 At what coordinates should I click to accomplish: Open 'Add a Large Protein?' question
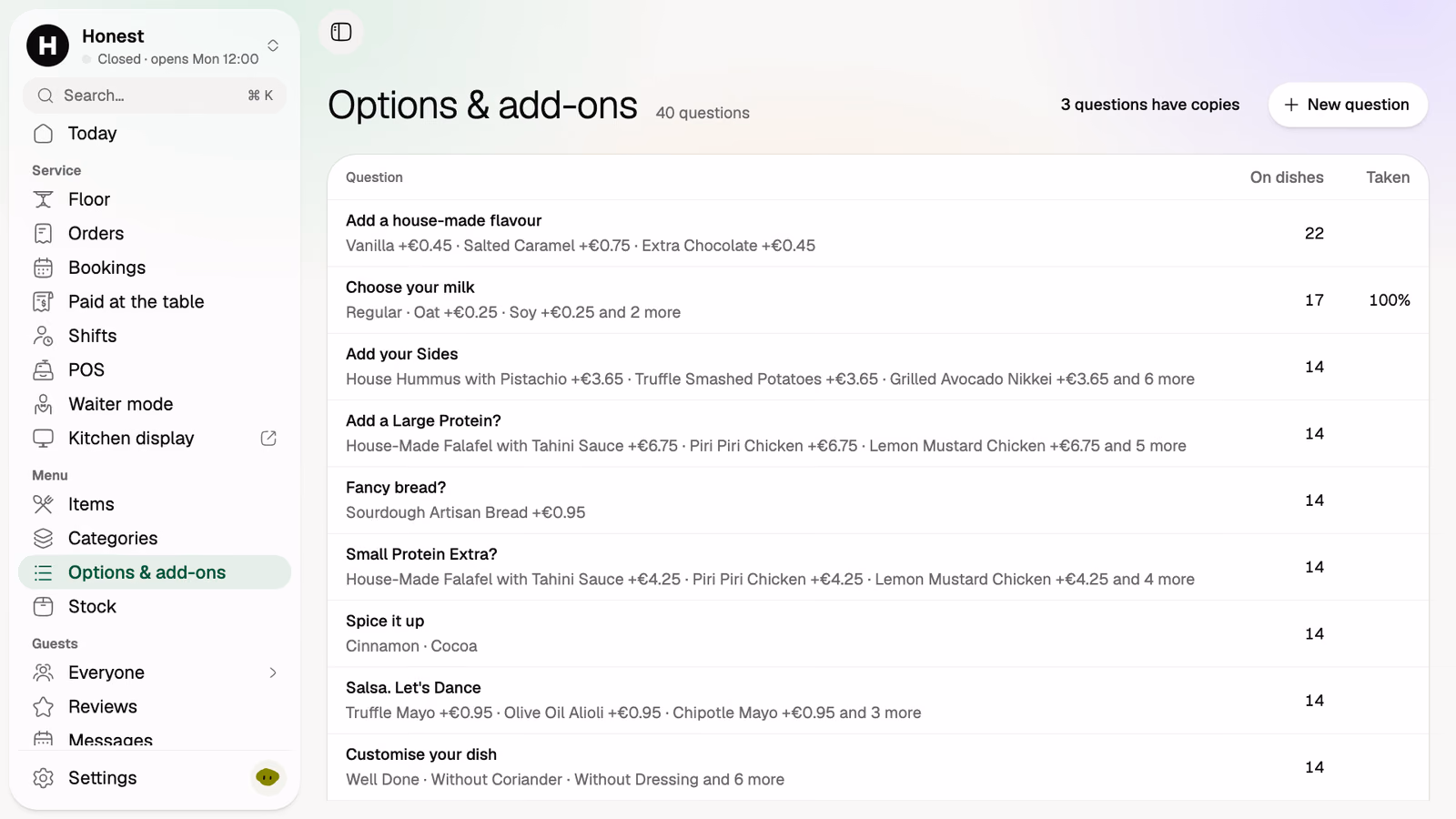(x=878, y=433)
